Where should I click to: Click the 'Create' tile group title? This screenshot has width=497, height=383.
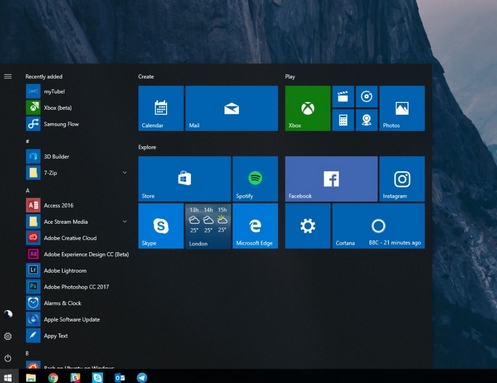point(146,77)
